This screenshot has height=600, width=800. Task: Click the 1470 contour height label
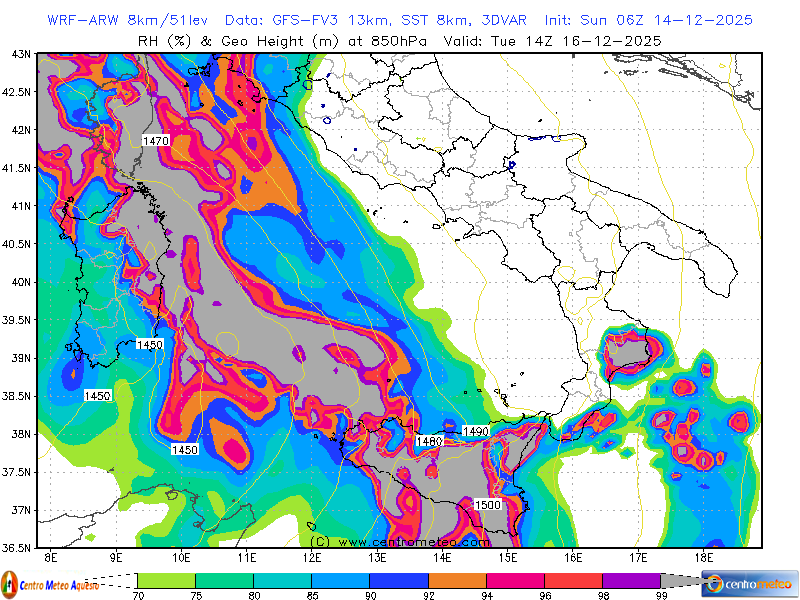coord(156,141)
